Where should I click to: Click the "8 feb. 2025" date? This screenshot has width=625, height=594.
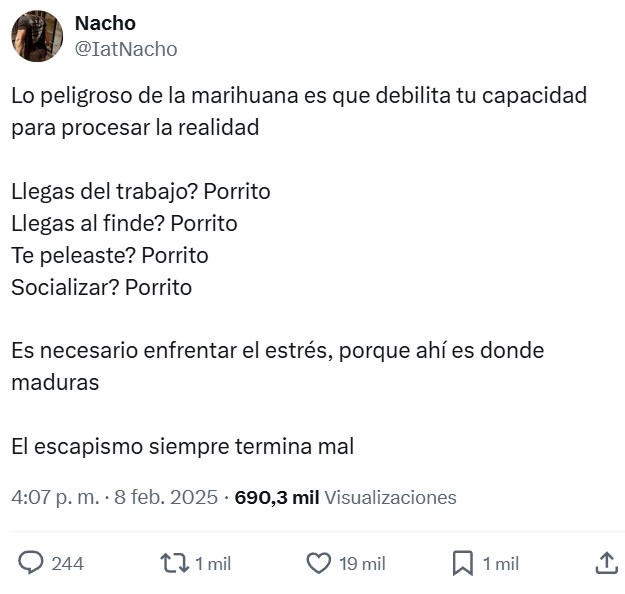(165, 497)
